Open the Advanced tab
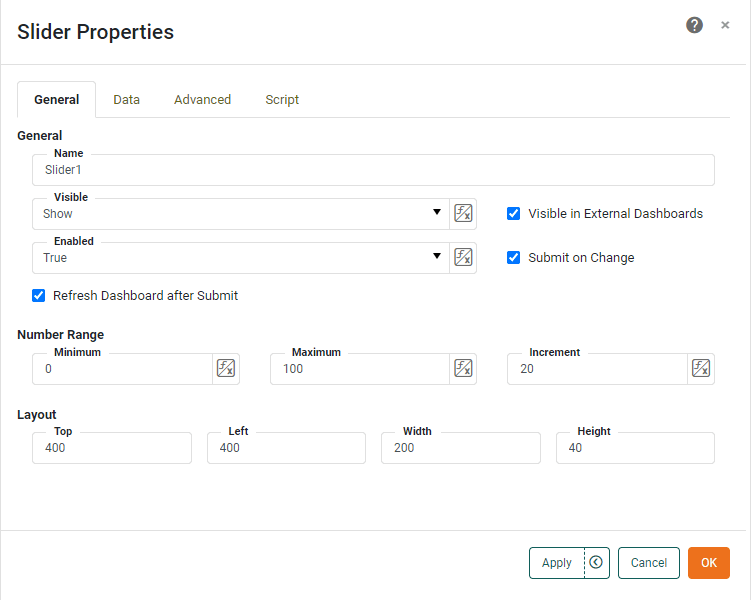The height and width of the screenshot is (600, 751). tap(202, 100)
